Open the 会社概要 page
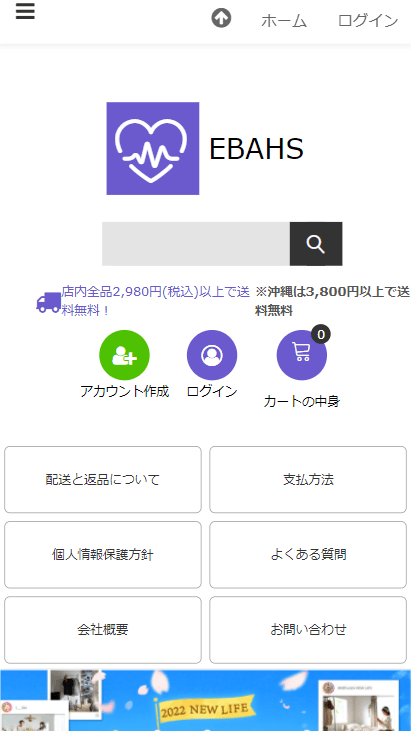This screenshot has width=411, height=731. 103,630
